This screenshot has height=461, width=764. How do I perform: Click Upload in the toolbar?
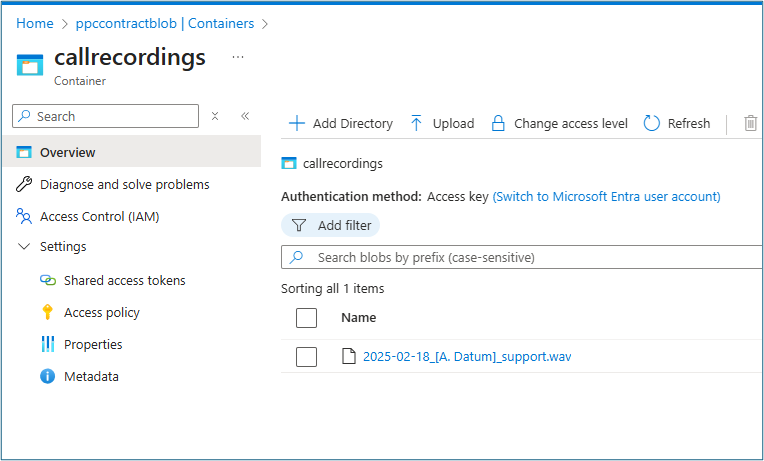click(442, 123)
